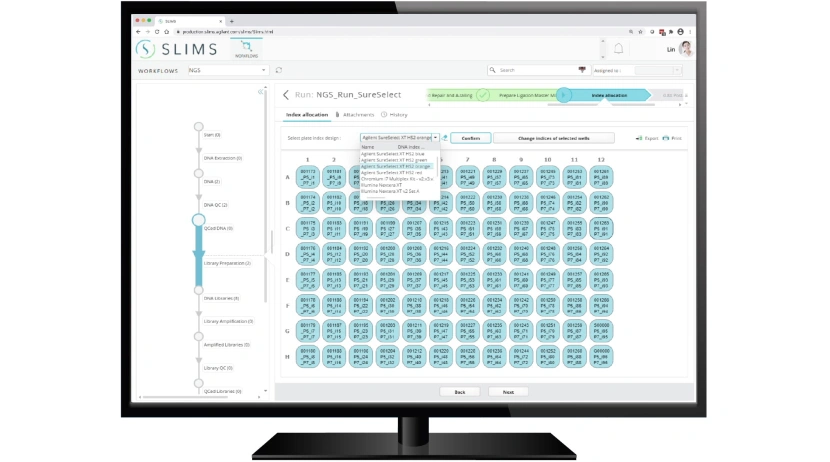Viewport: 830px width, 462px height.
Task: Open new browser tab with plus
Action: pyautogui.click(x=231, y=21)
